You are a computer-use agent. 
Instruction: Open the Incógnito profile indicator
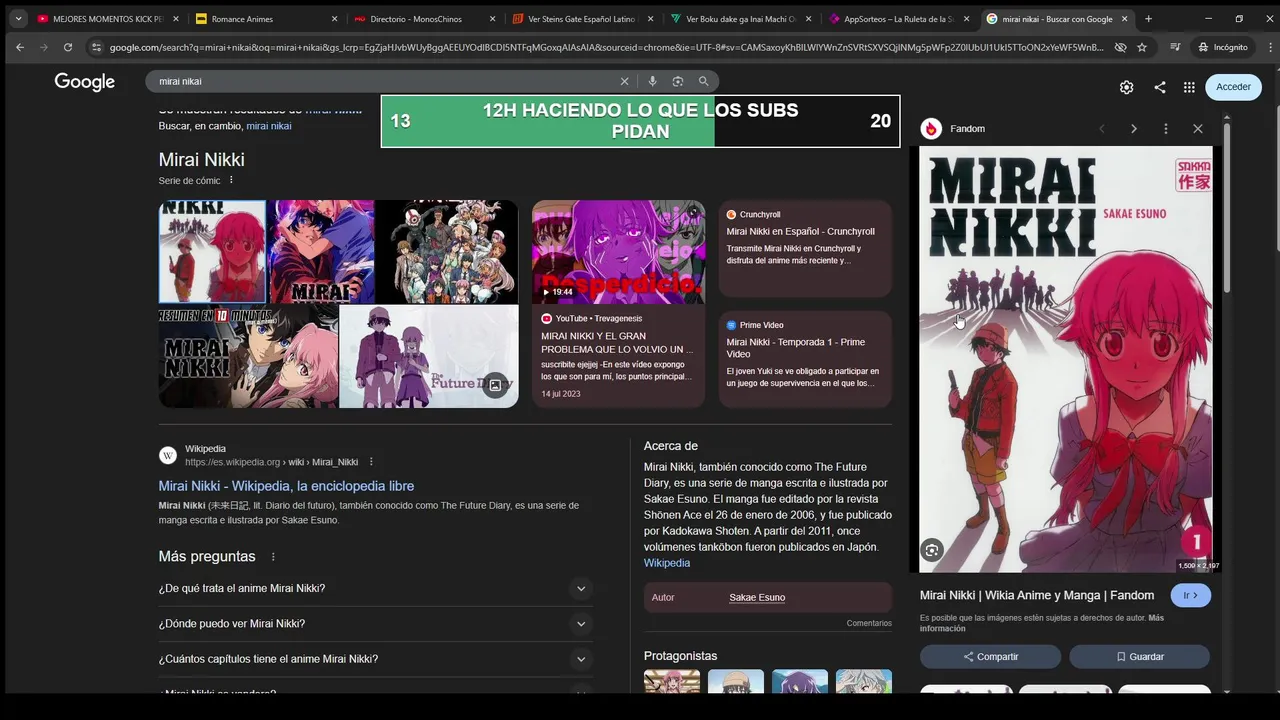click(x=1223, y=47)
